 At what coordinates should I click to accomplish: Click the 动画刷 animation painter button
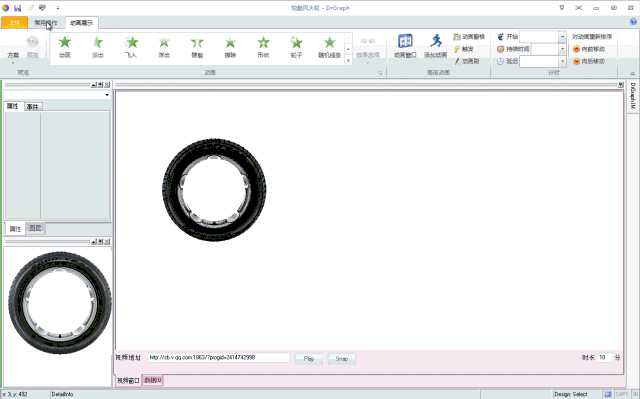pyautogui.click(x=466, y=61)
